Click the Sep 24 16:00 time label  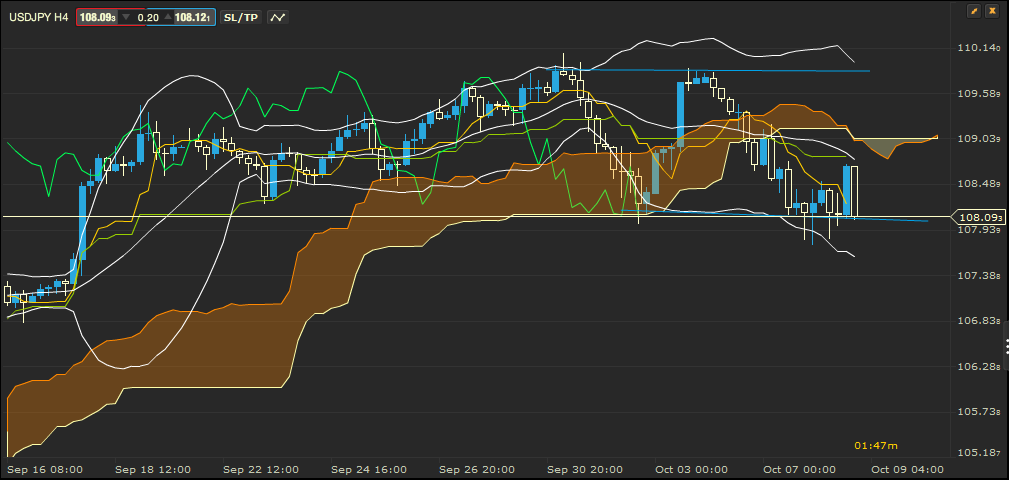(x=369, y=469)
